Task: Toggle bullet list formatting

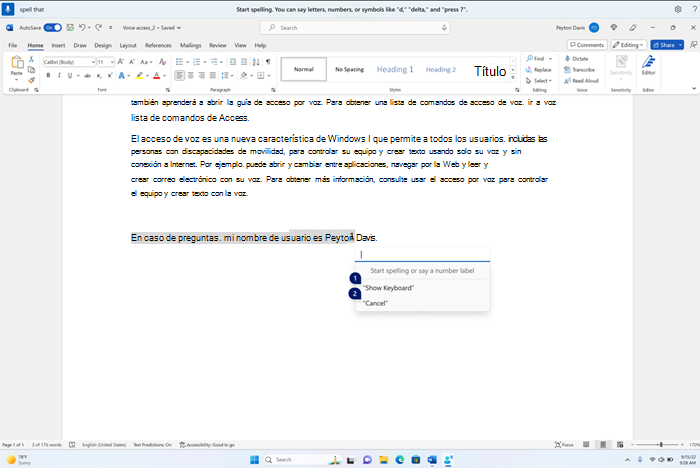Action: pos(179,62)
